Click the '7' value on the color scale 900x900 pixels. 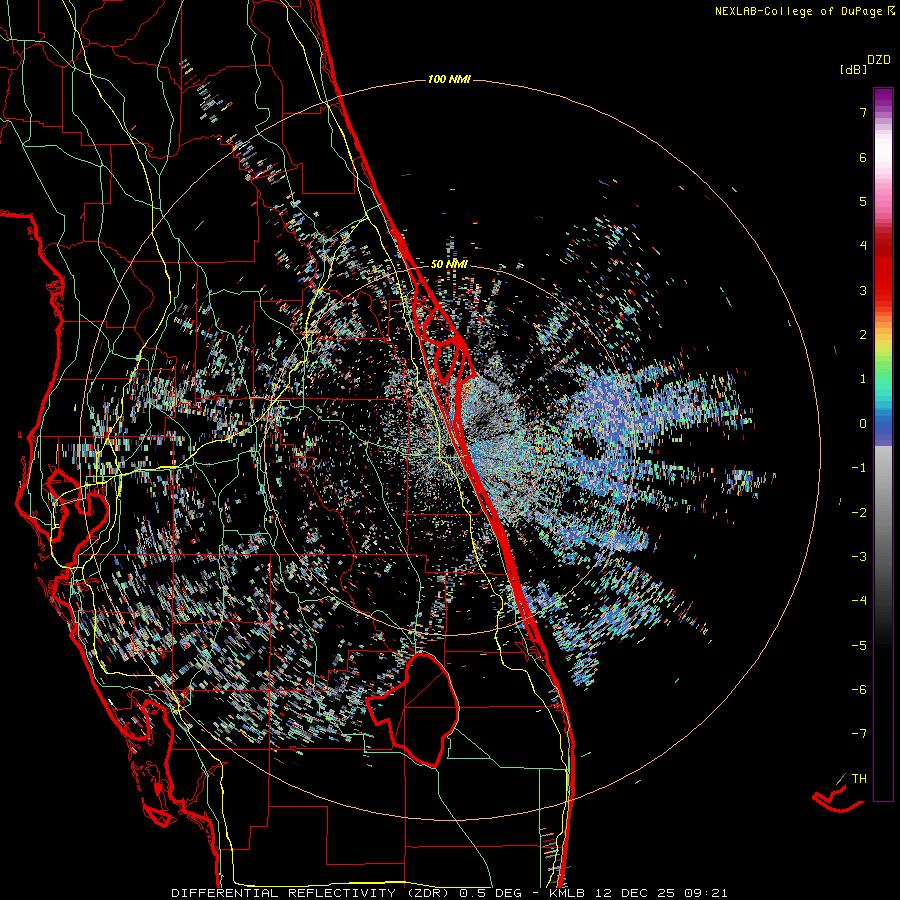(863, 112)
